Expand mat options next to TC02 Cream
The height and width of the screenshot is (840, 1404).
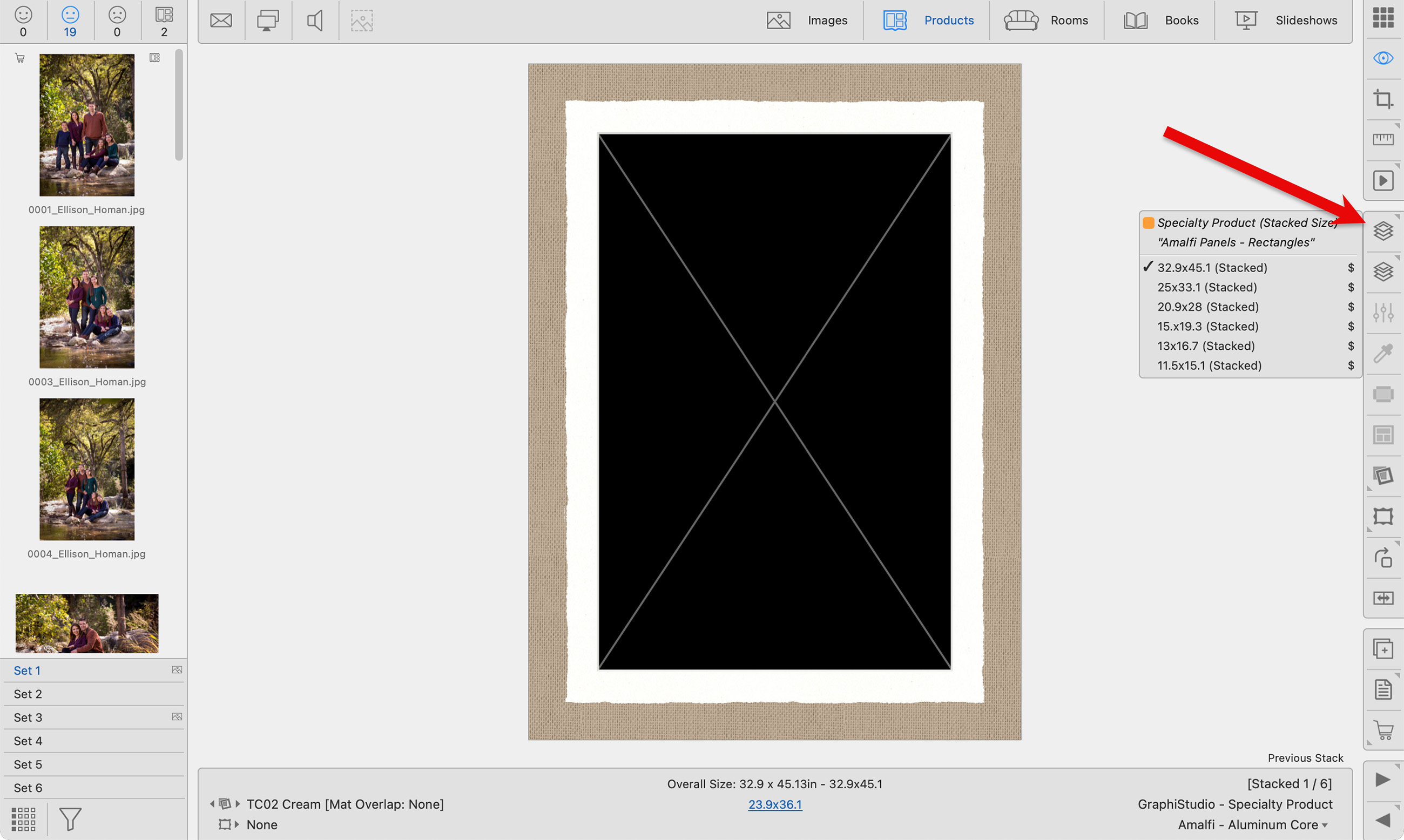pos(238,804)
